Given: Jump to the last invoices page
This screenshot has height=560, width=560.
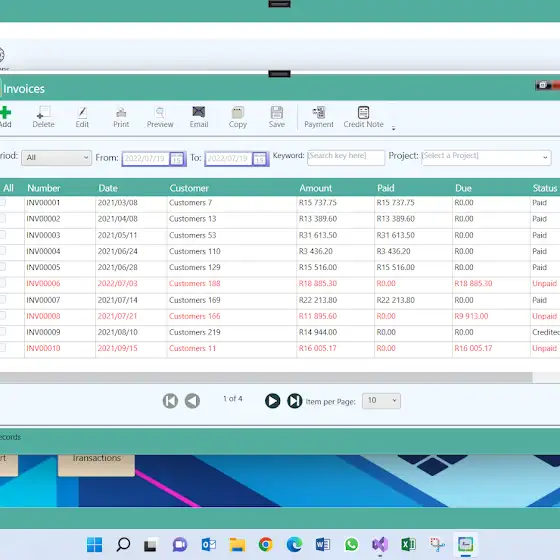Looking at the screenshot, I should [295, 401].
